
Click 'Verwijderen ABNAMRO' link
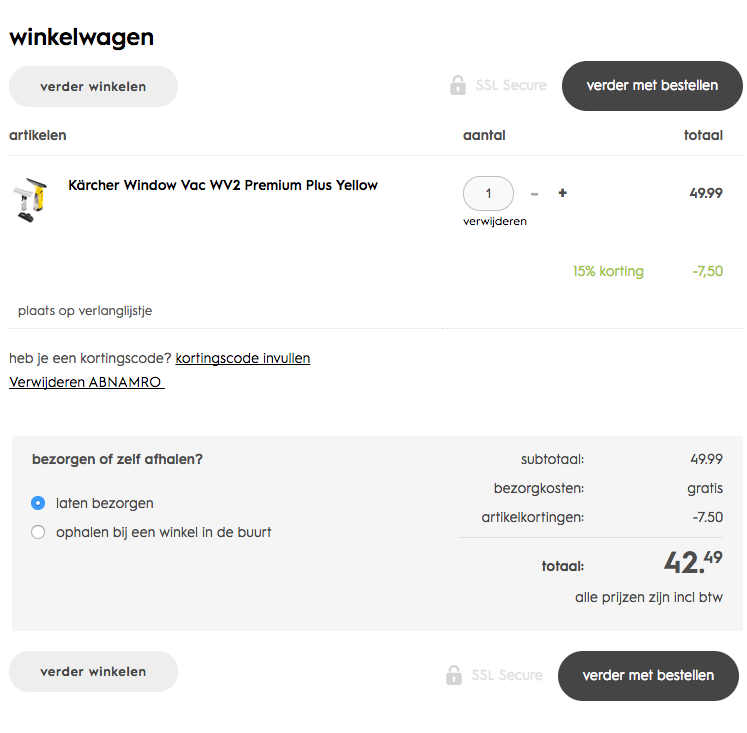86,382
